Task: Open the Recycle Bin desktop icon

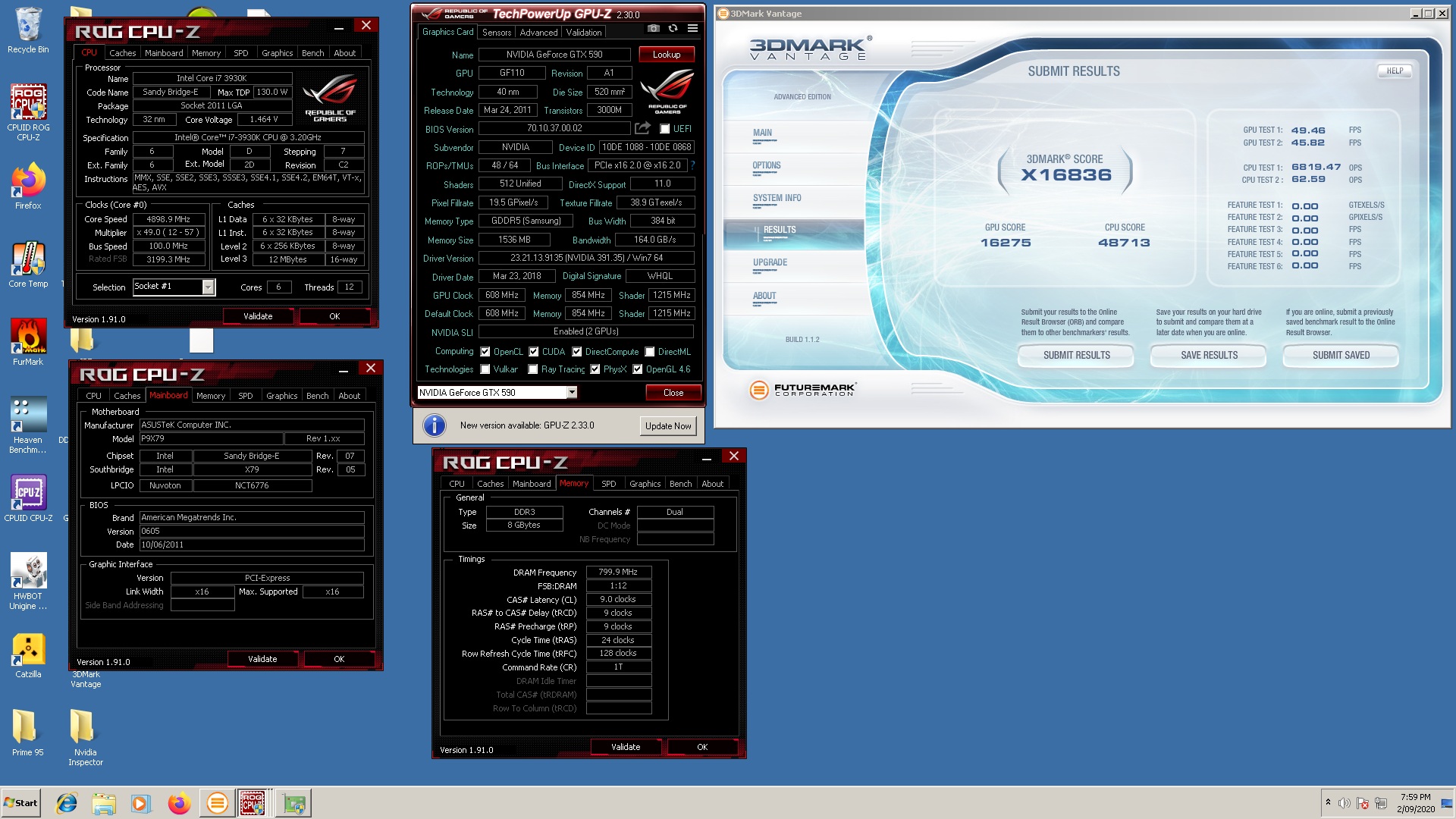Action: [x=28, y=30]
